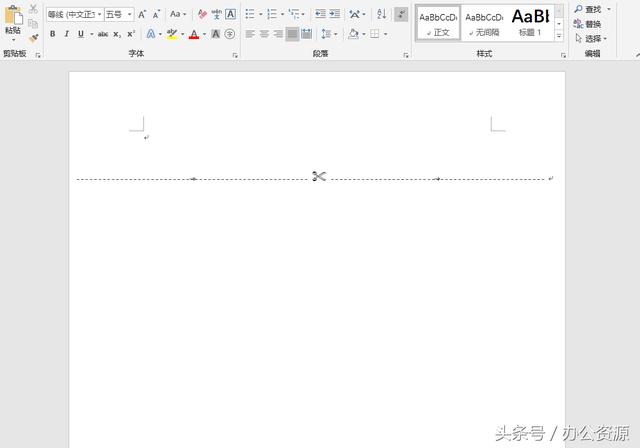
Task: Toggle character shading A button
Action: (216, 34)
